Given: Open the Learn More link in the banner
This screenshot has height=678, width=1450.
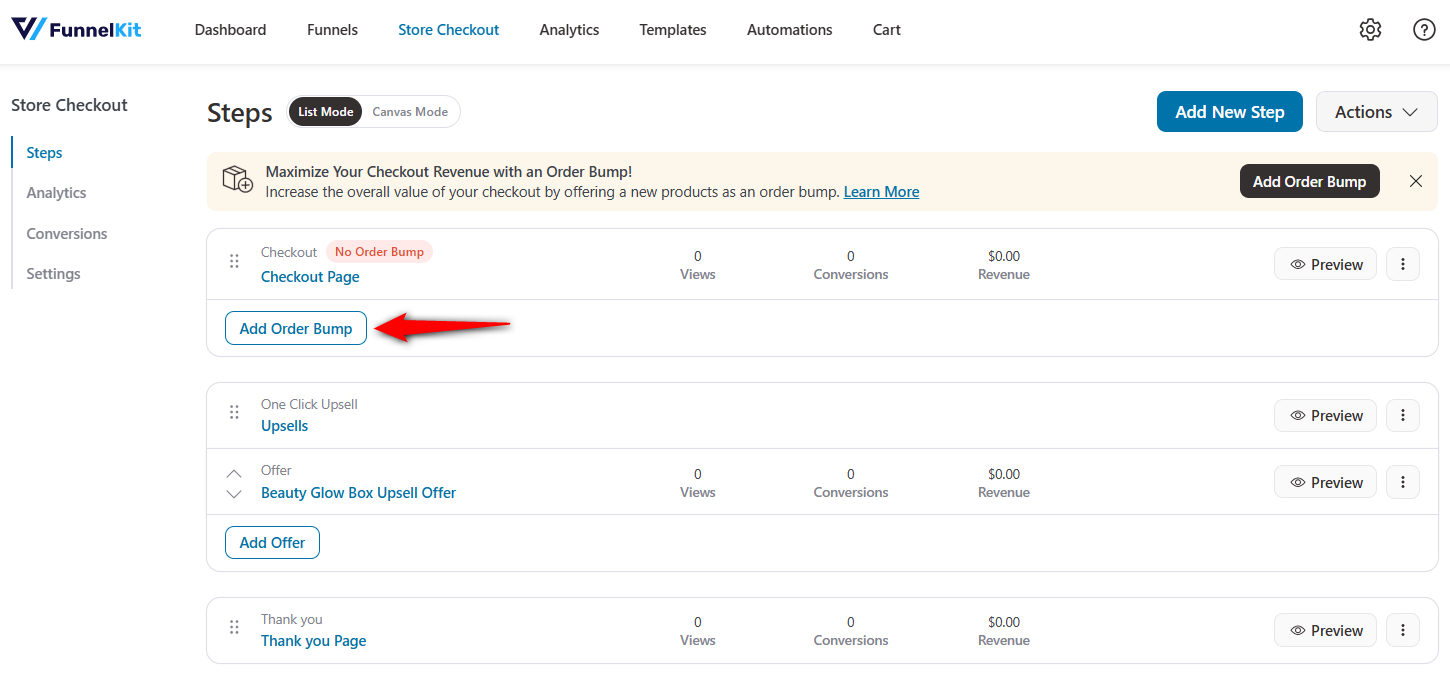Looking at the screenshot, I should tap(881, 191).
